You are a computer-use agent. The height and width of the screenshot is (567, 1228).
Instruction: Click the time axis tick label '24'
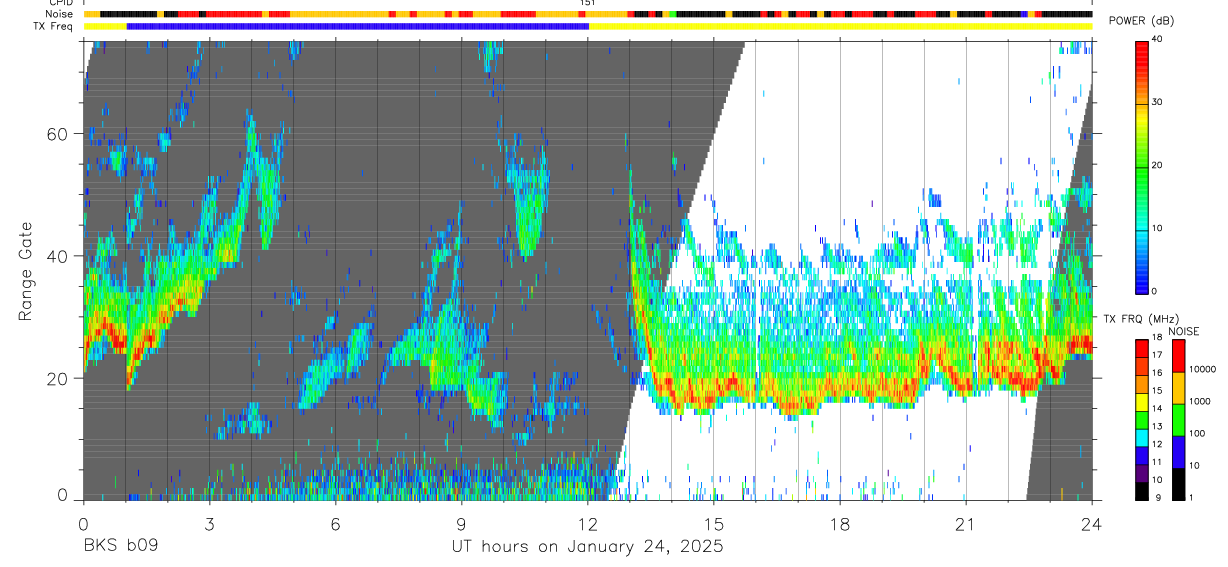[x=1092, y=524]
